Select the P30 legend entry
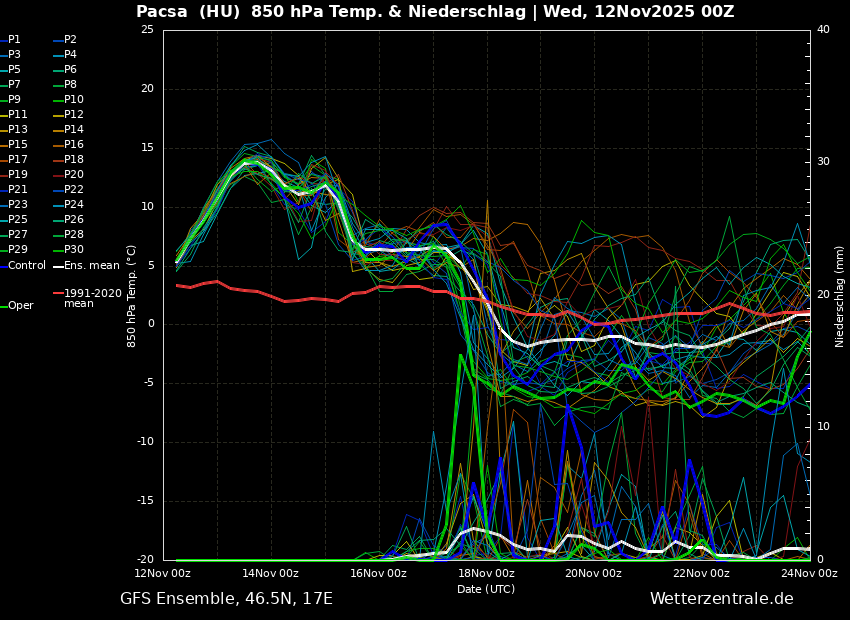 tap(74, 250)
